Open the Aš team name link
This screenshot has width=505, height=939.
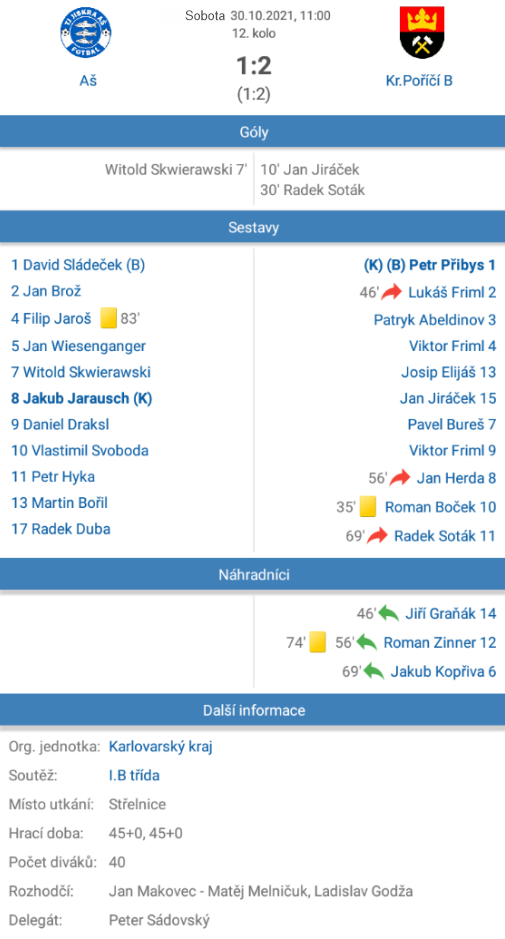point(88,80)
